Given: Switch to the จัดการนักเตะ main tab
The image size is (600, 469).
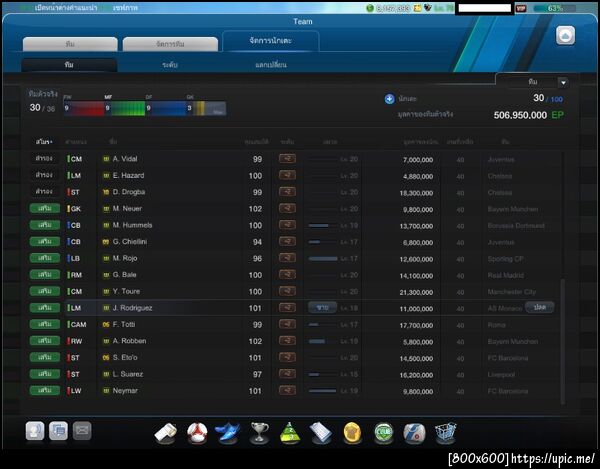Looking at the screenshot, I should pos(271,41).
